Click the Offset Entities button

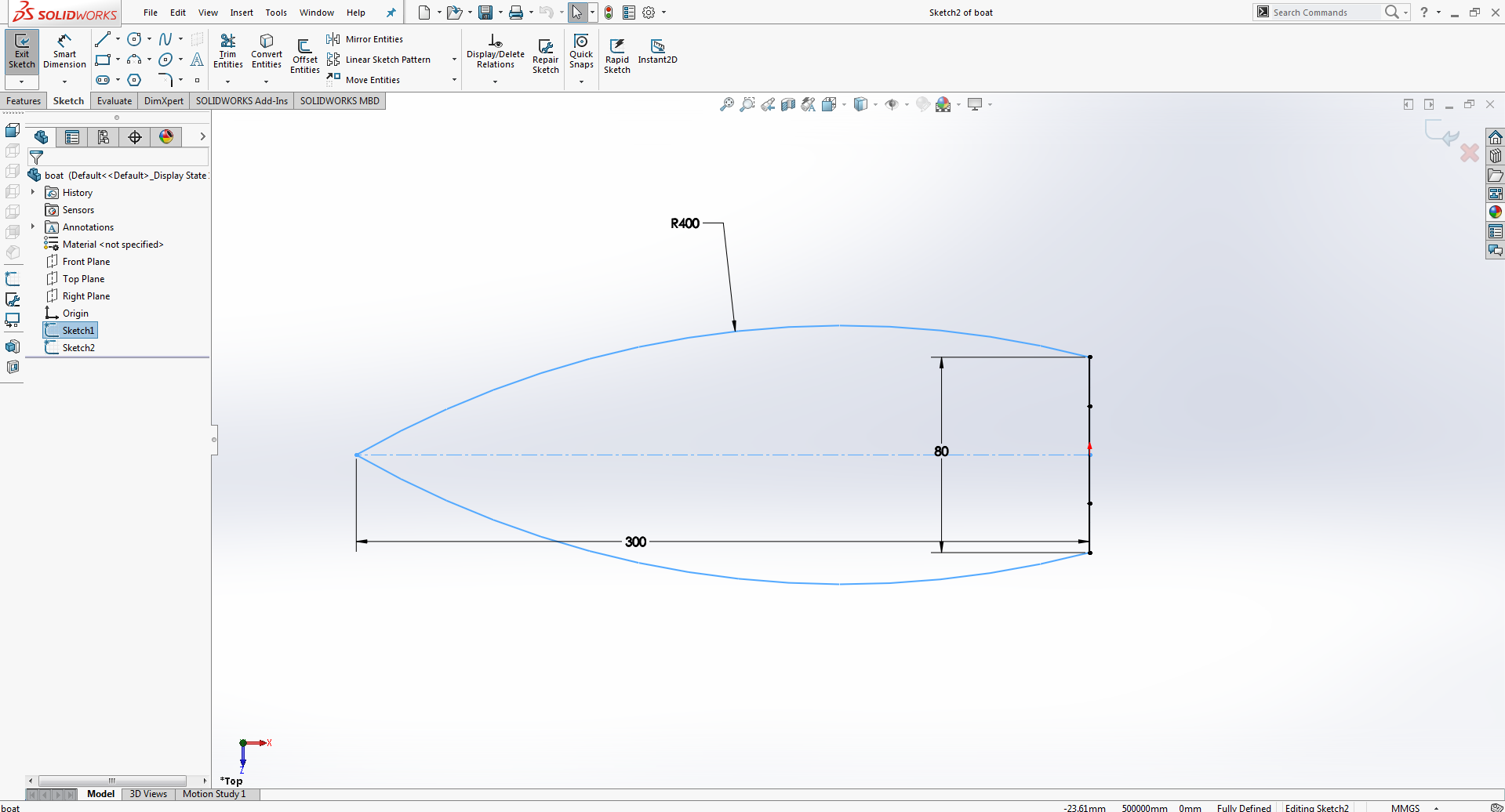305,56
